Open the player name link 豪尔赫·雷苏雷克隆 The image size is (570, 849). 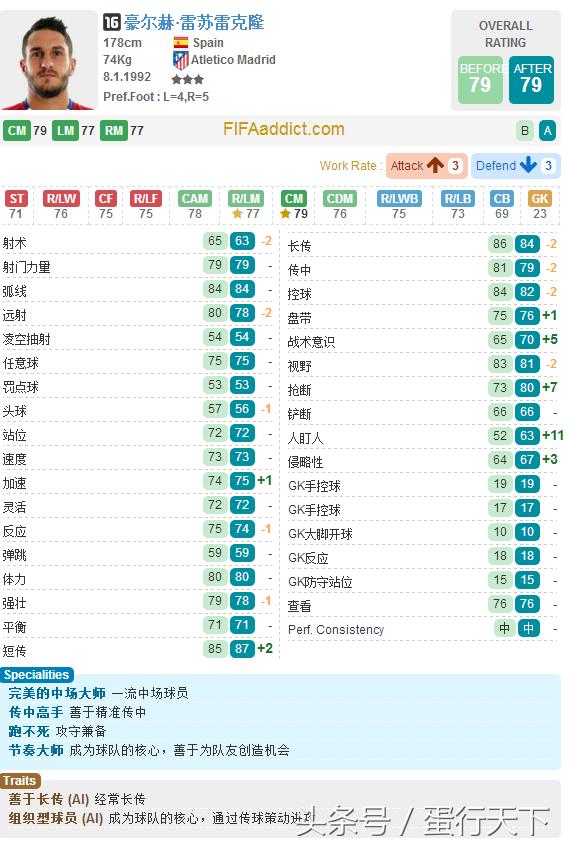point(194,22)
